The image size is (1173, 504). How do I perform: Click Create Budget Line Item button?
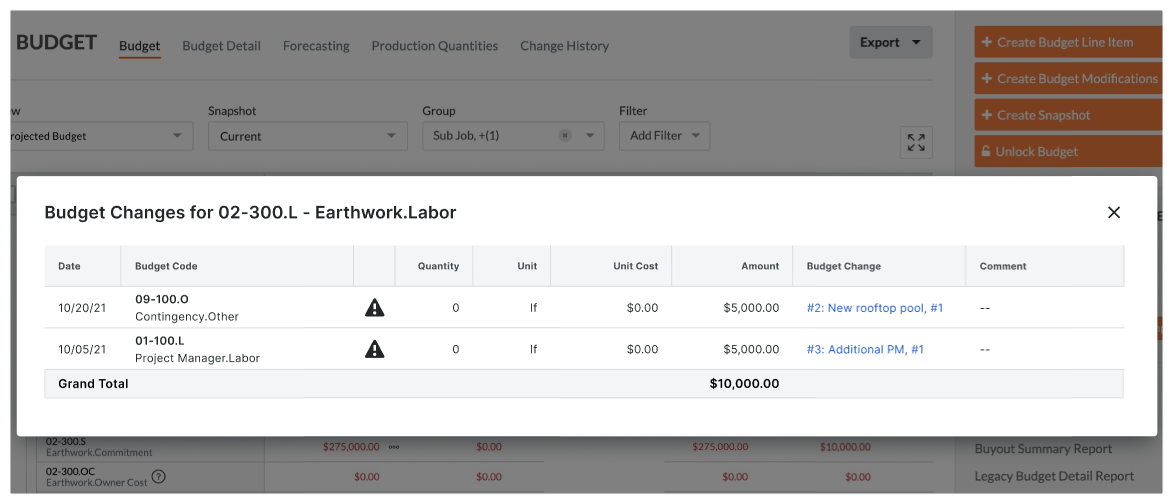coord(1066,42)
